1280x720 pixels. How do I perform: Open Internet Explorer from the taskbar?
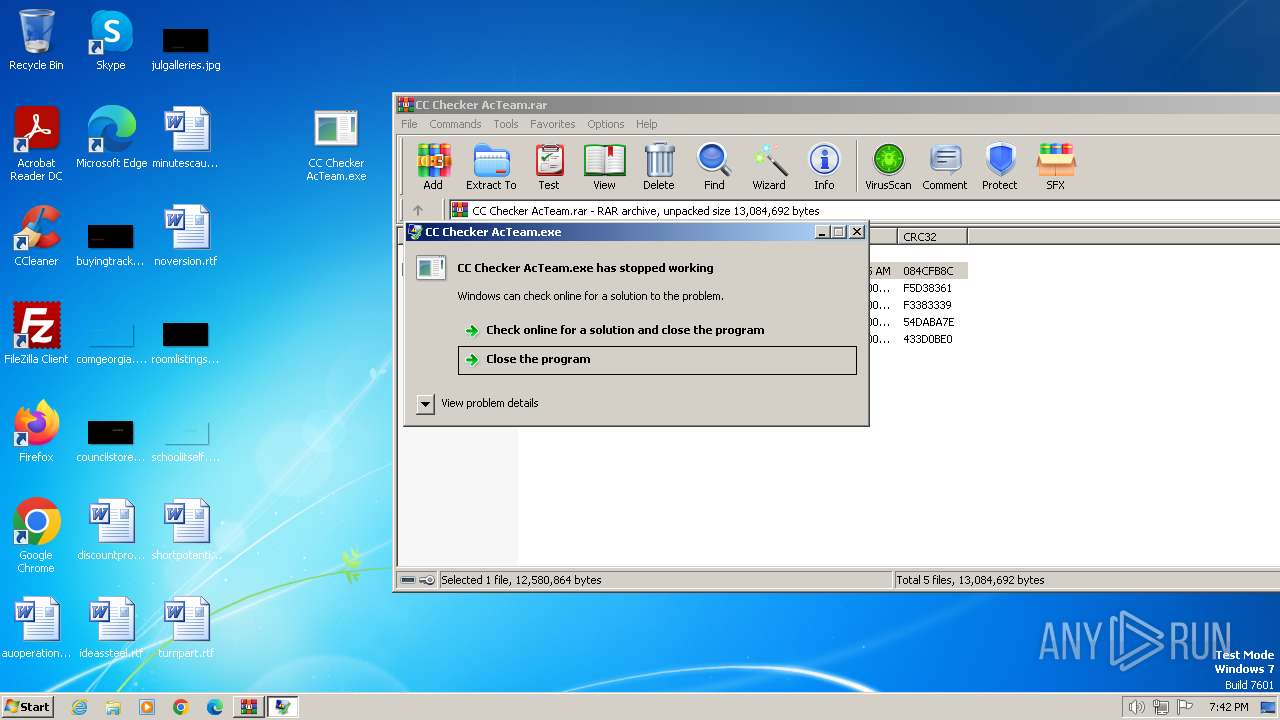[79, 707]
